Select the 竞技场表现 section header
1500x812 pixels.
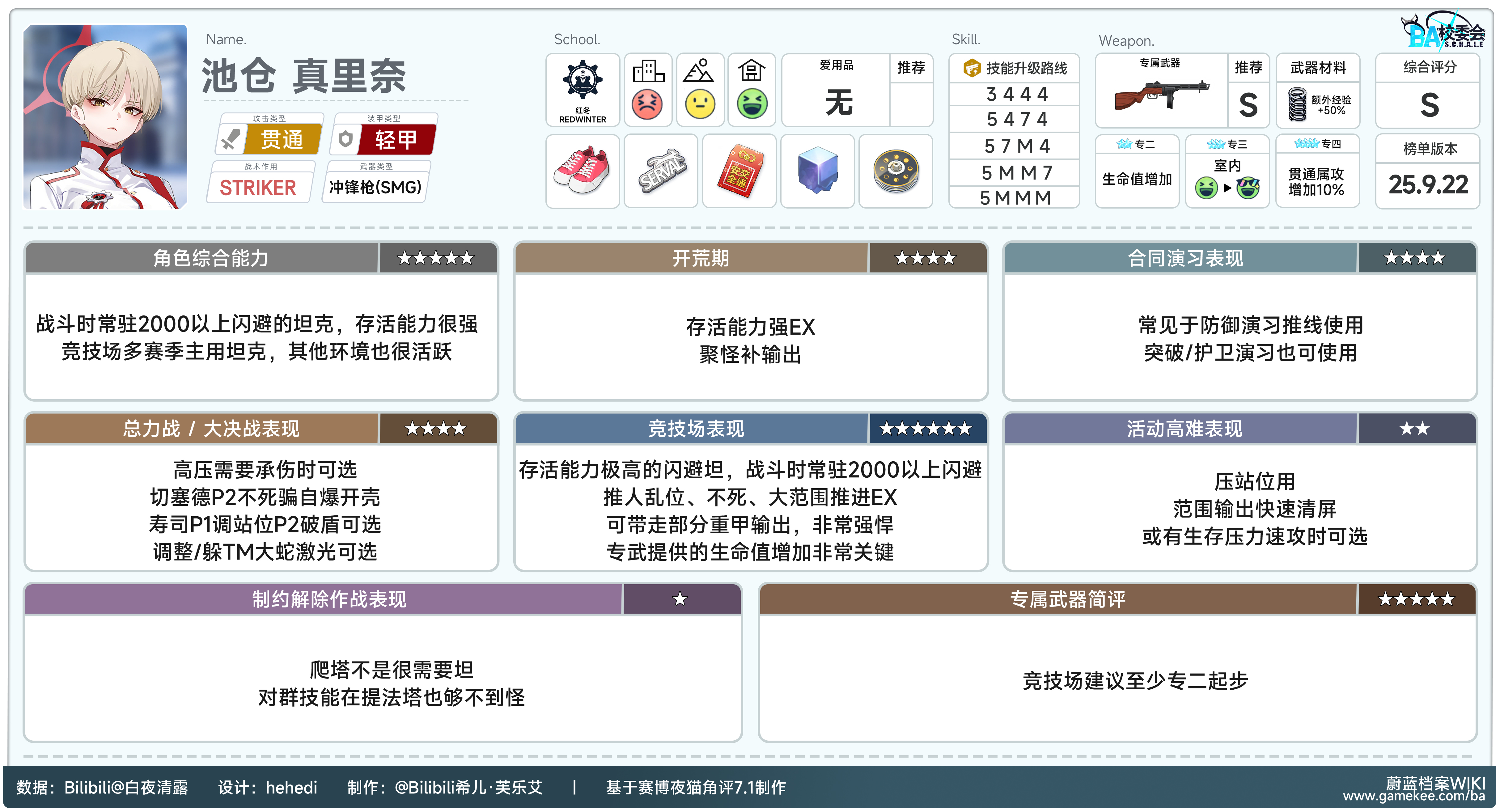point(695,429)
